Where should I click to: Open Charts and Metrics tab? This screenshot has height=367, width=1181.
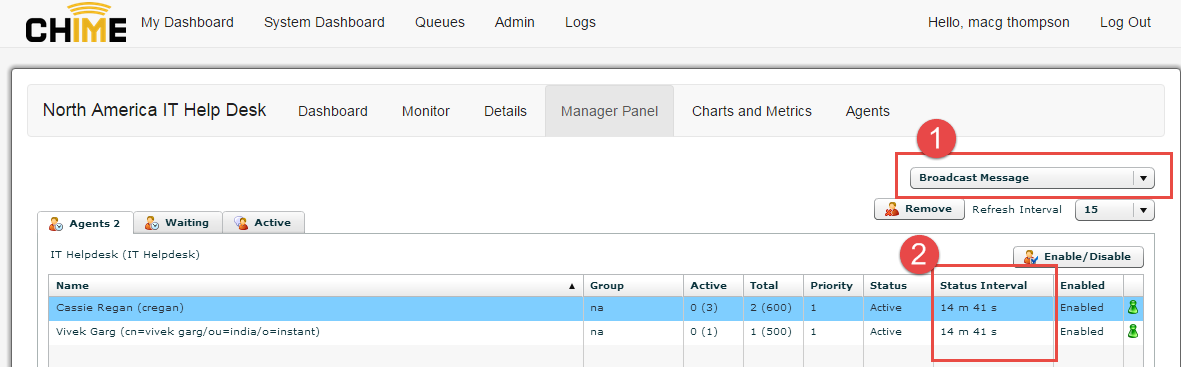(x=752, y=112)
